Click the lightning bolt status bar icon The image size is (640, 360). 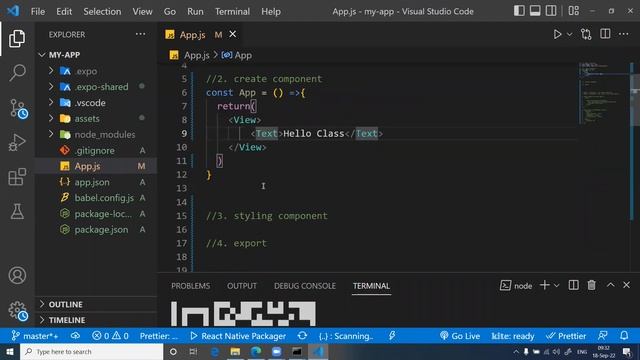click(392, 336)
